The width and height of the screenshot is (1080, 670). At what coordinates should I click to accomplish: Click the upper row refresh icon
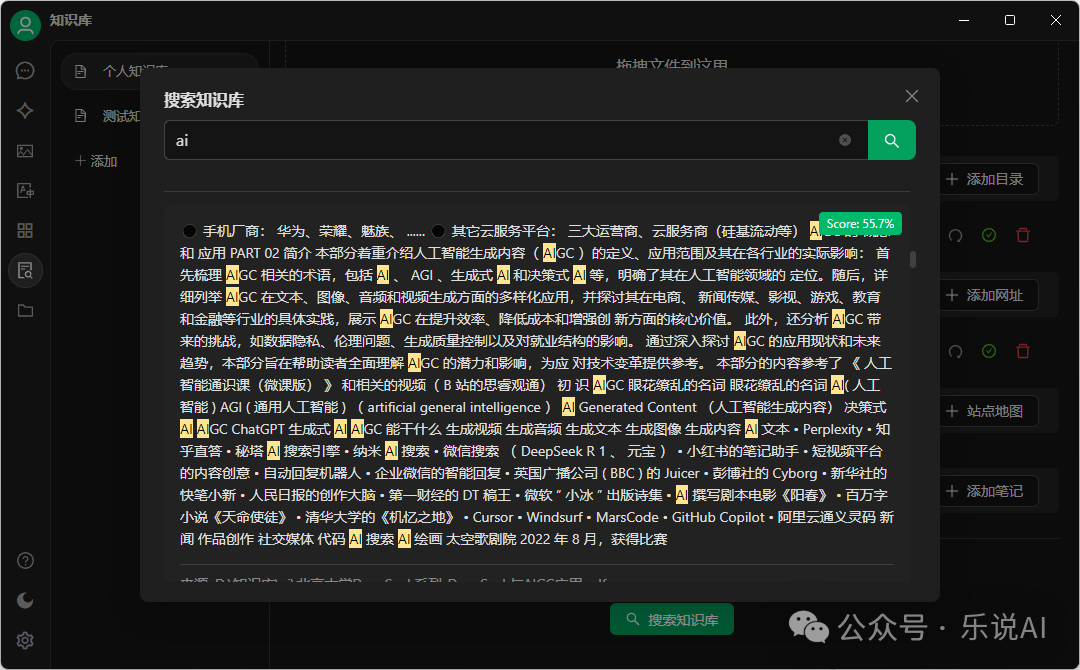click(x=955, y=235)
